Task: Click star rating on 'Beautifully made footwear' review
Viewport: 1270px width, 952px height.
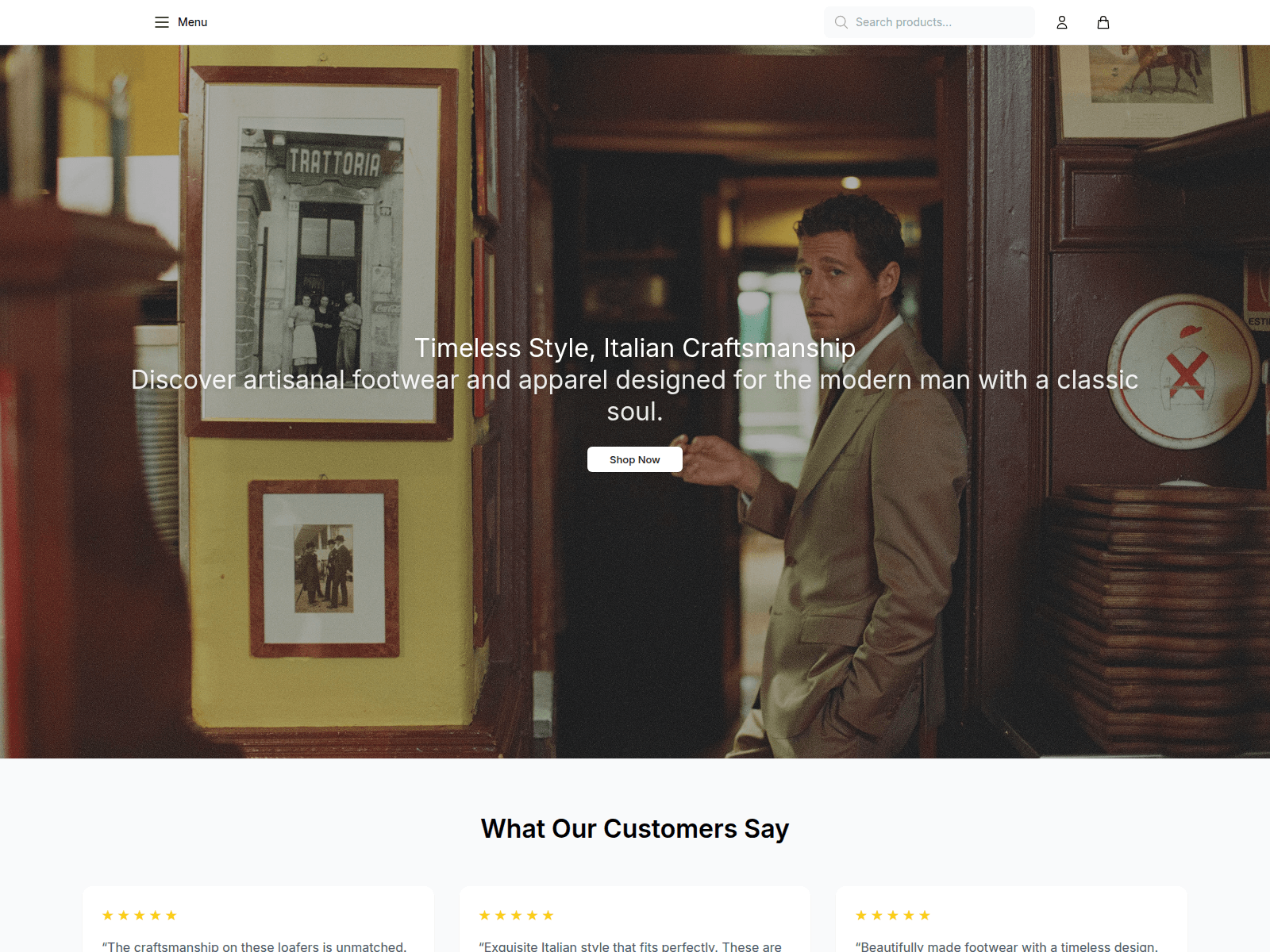Action: pyautogui.click(x=893, y=916)
